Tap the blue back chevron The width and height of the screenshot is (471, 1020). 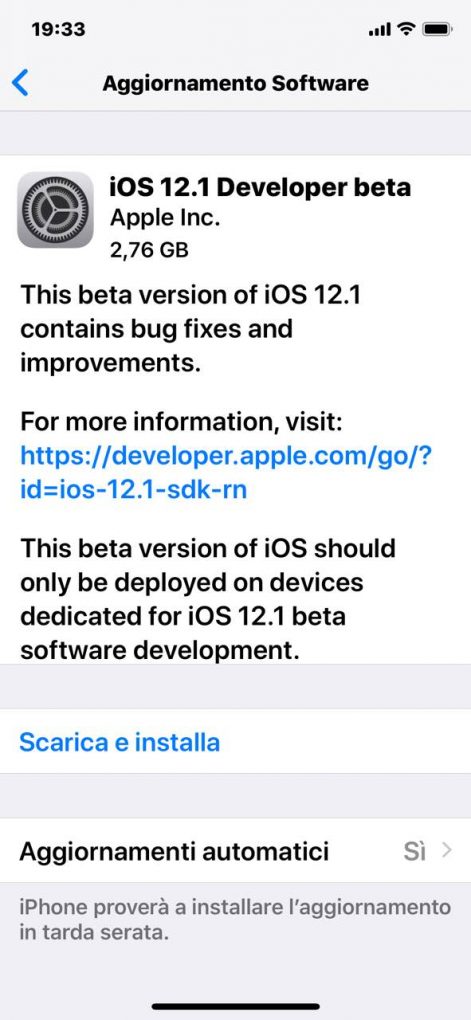[x=20, y=83]
